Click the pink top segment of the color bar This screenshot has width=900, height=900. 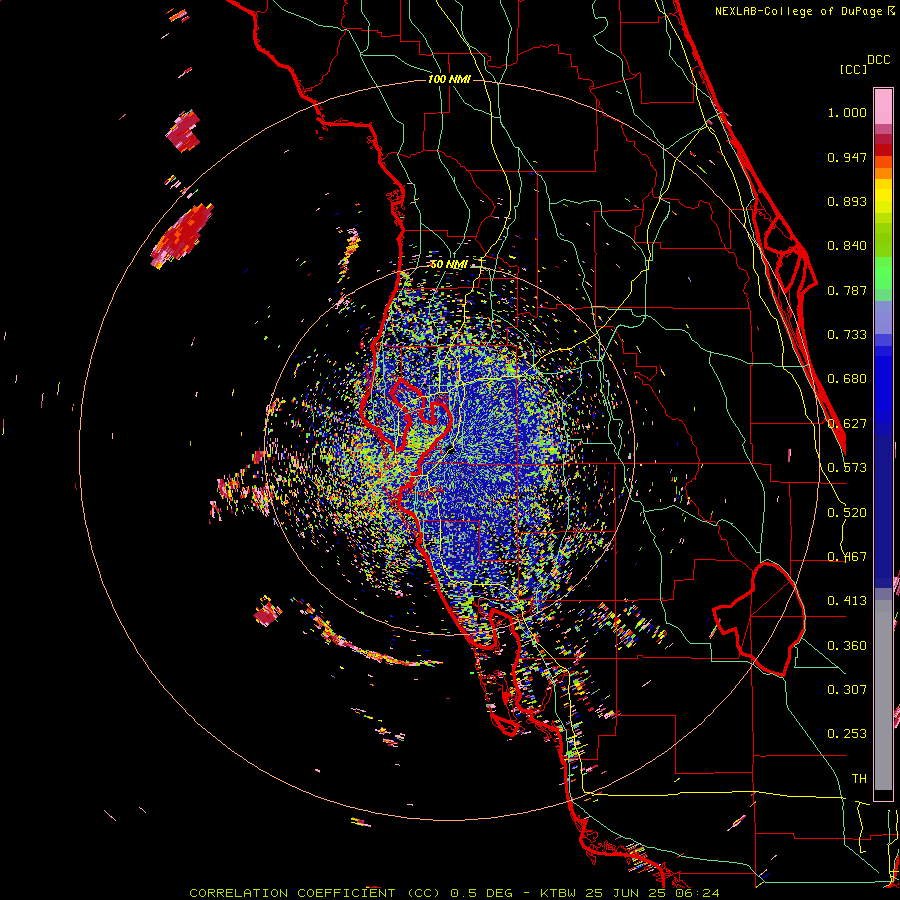point(883,106)
